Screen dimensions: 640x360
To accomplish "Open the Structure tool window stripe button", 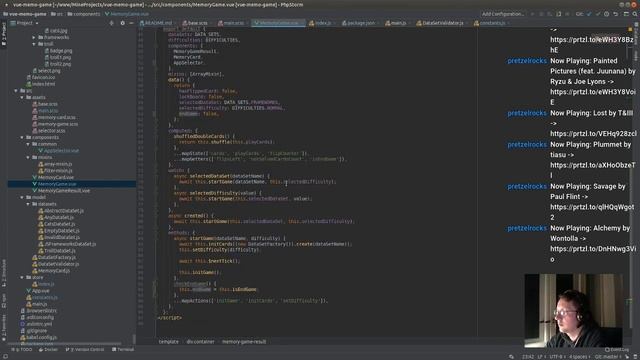I will coord(4,273).
